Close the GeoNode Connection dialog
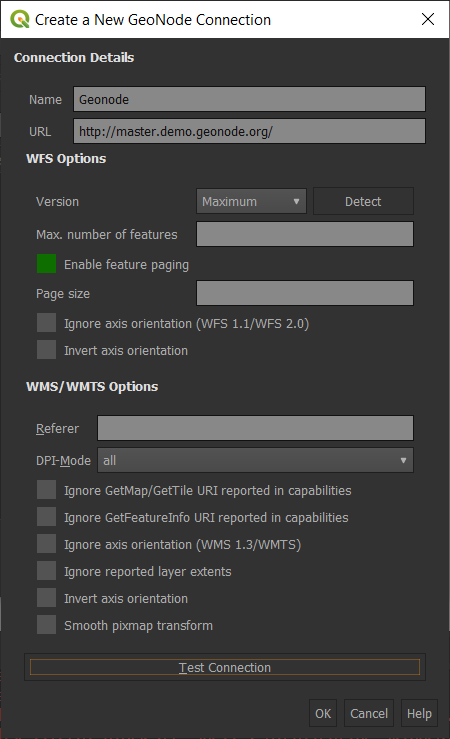450x739 pixels. coord(428,19)
